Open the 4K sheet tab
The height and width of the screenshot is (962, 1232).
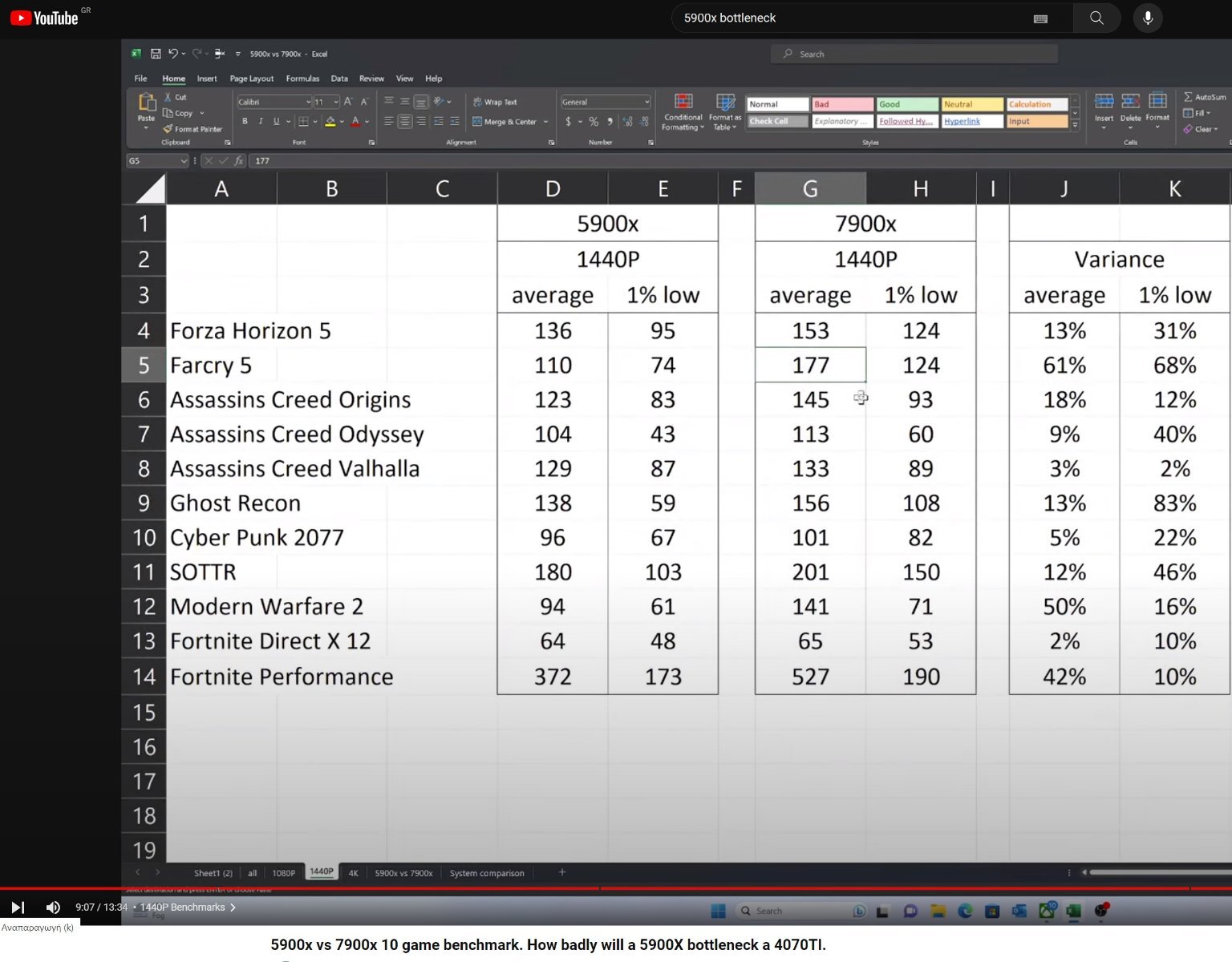click(353, 873)
